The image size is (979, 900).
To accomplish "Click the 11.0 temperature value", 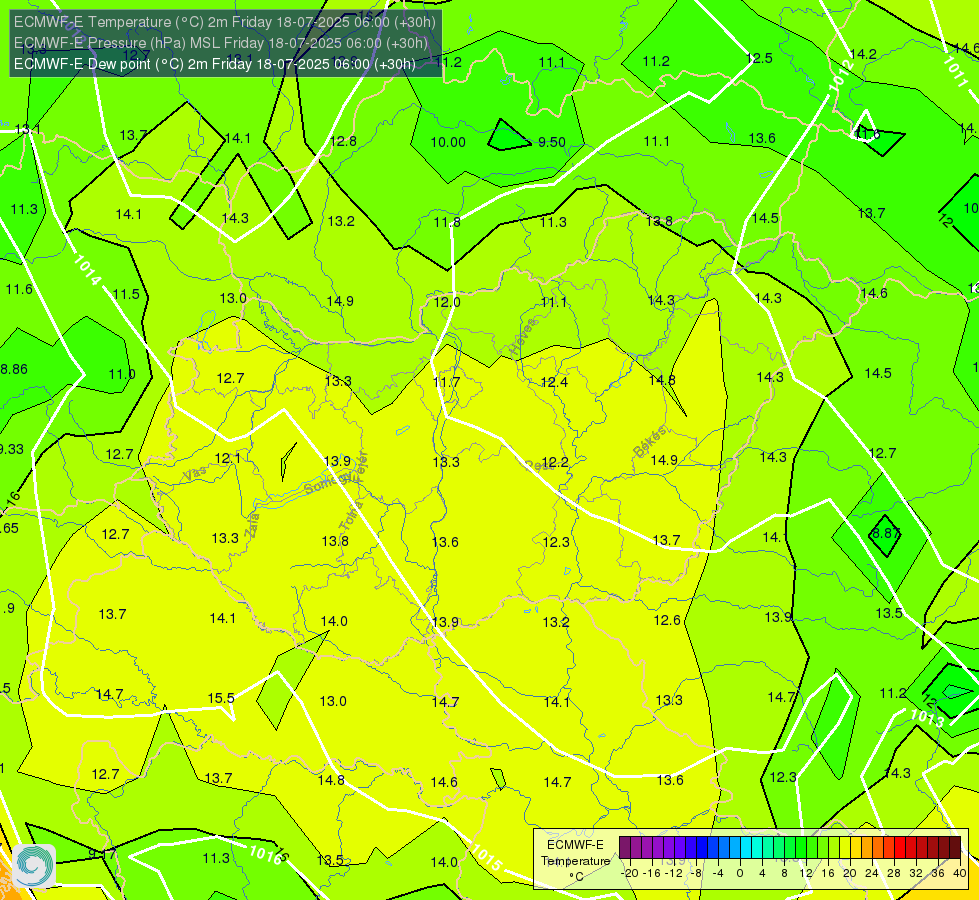I will click(122, 374).
